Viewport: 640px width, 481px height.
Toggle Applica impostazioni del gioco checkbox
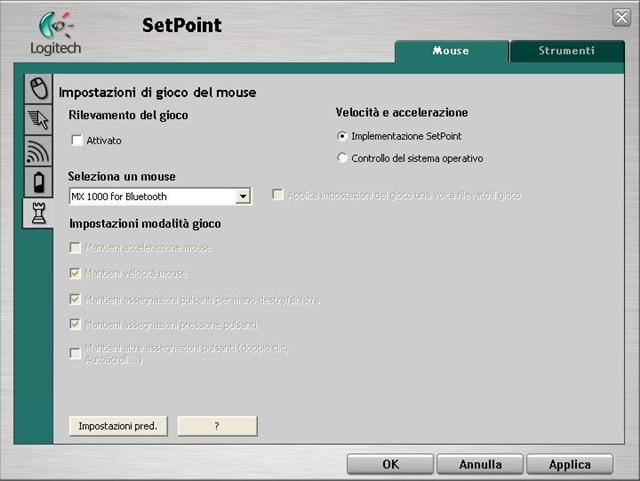pos(278,195)
